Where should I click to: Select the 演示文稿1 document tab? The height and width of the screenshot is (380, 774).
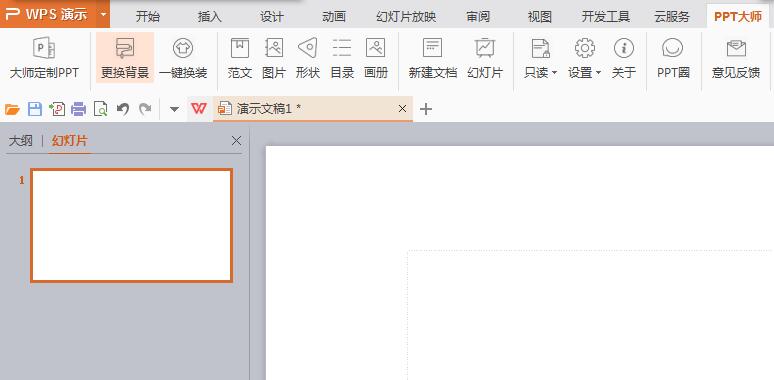313,109
